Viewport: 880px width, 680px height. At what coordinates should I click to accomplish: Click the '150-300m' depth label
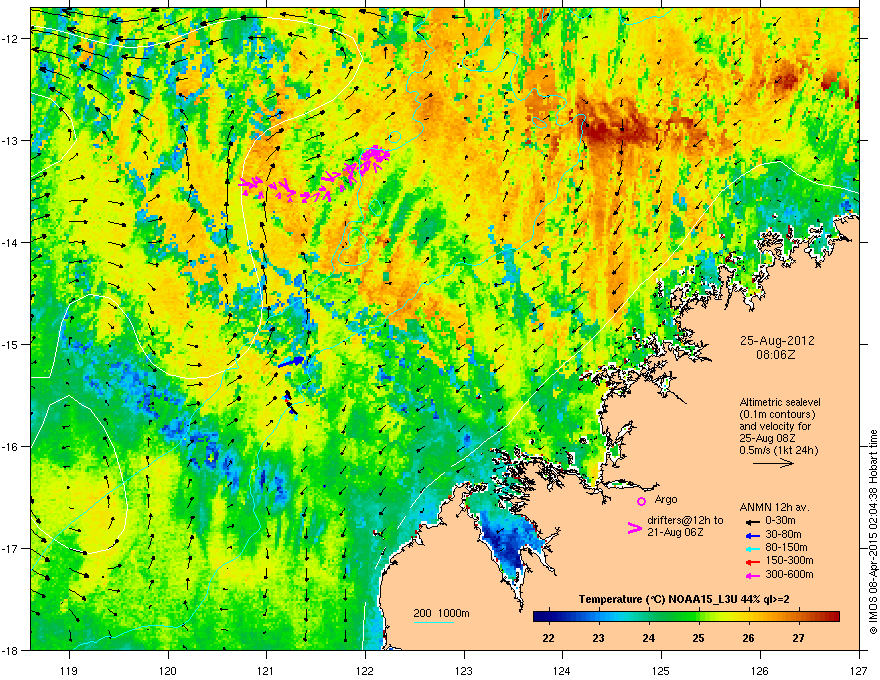coord(789,560)
